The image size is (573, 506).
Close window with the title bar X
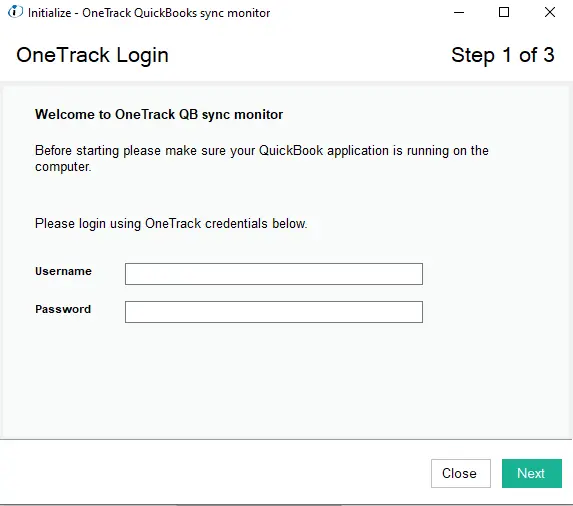(550, 12)
